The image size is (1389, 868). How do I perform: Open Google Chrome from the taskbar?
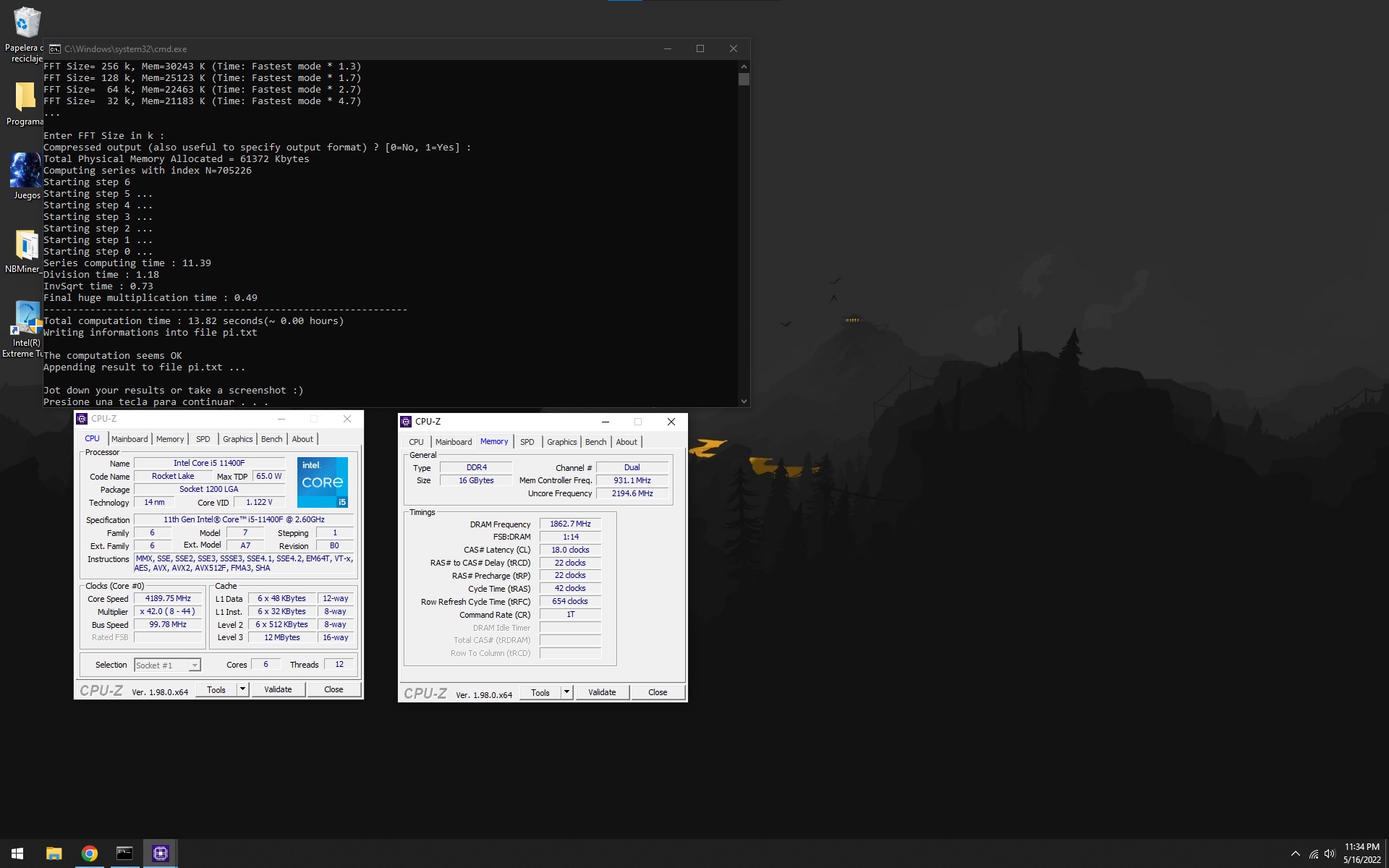[x=90, y=854]
